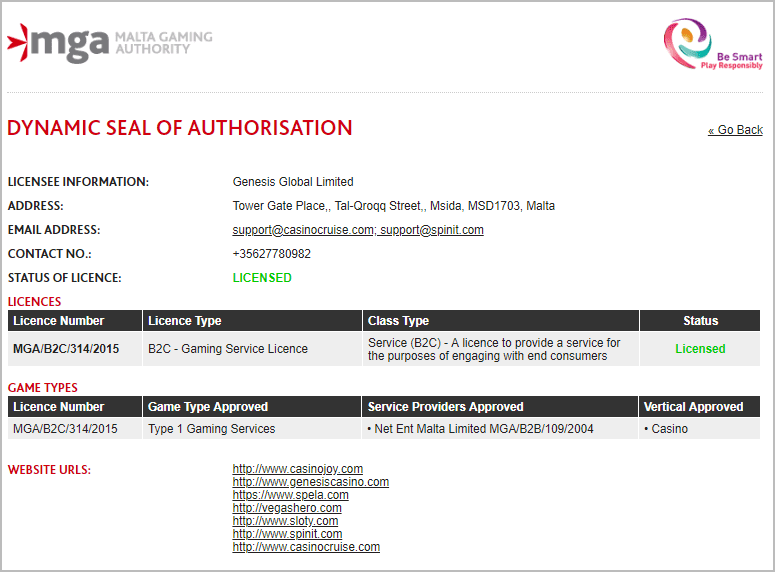Click the Class Type column header
775x572 pixels.
point(501,321)
